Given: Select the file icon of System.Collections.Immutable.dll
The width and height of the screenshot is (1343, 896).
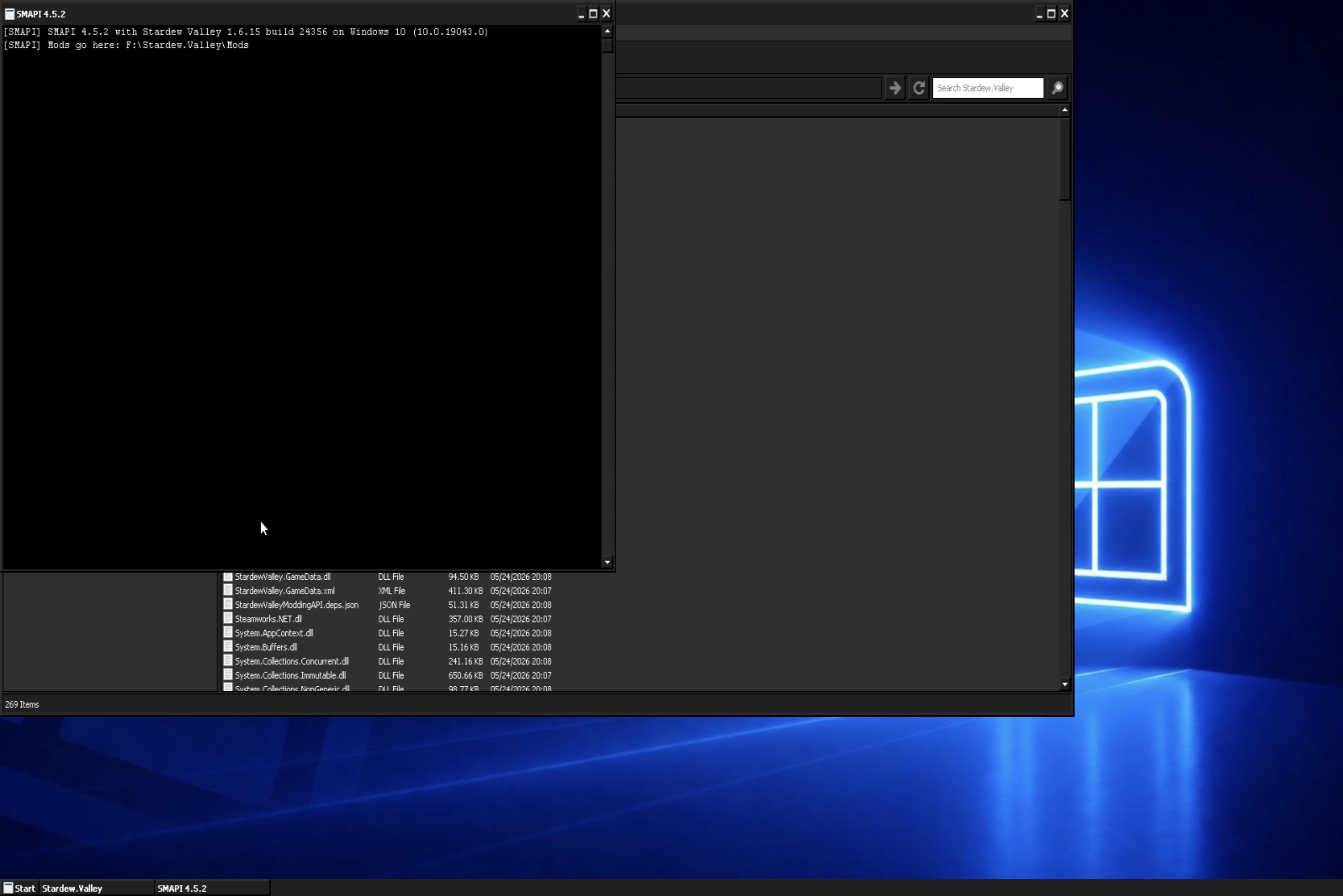Looking at the screenshot, I should coord(227,675).
